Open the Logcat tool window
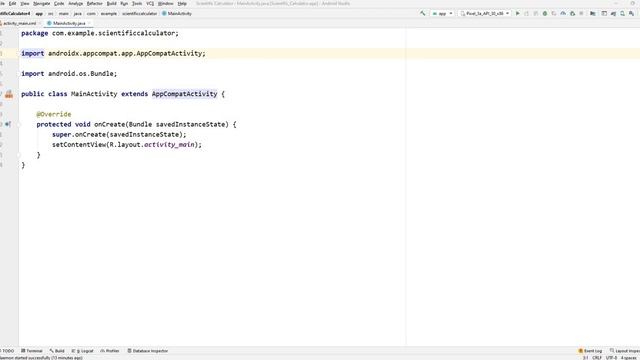 82,351
